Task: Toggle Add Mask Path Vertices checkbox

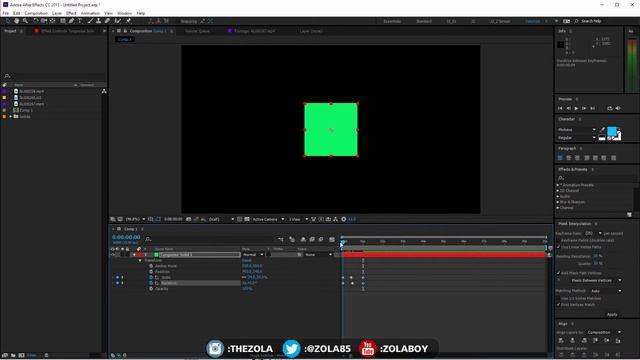Action: (558, 273)
